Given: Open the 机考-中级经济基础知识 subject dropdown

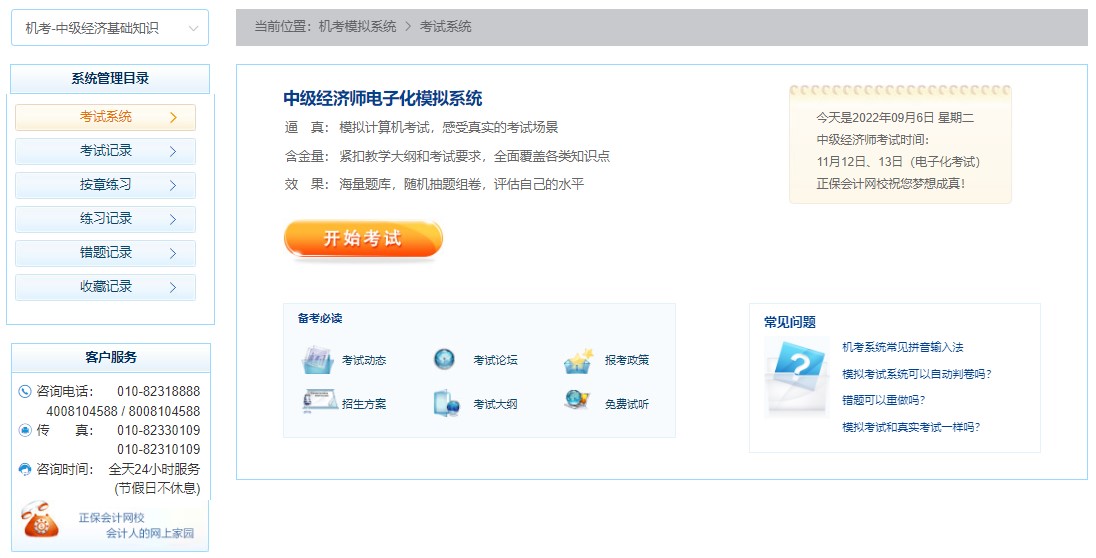Looking at the screenshot, I should click(110, 28).
